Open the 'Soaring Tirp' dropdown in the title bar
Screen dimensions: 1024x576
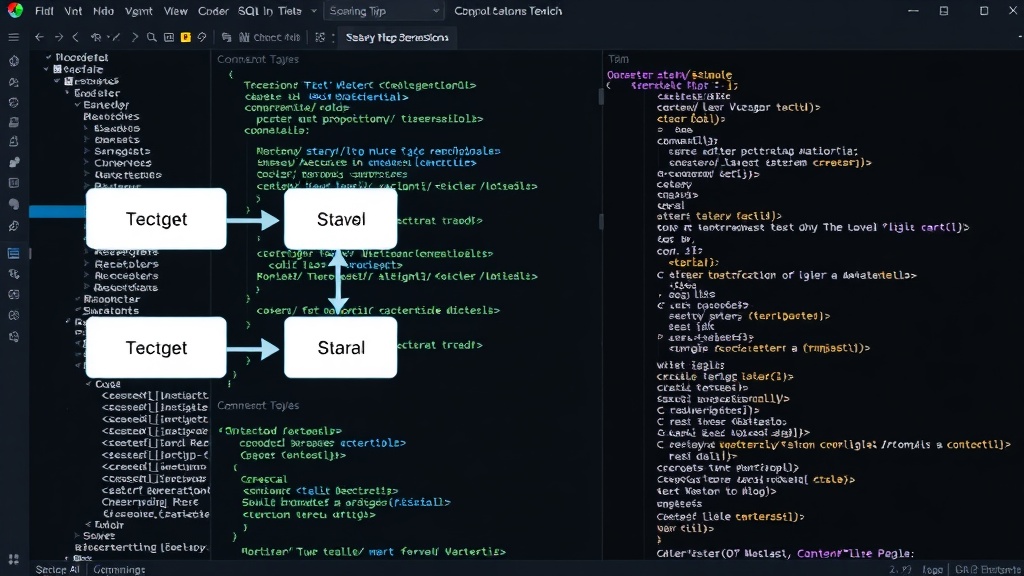[383, 11]
